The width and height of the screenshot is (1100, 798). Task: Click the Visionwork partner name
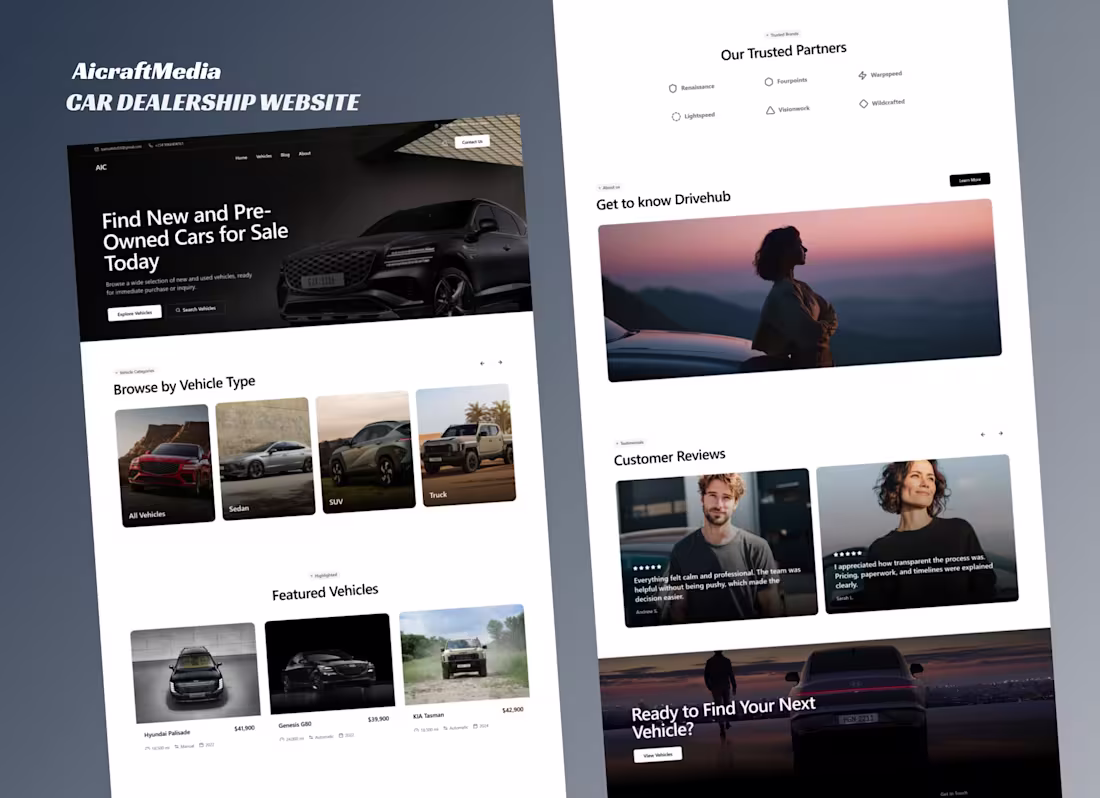point(794,109)
